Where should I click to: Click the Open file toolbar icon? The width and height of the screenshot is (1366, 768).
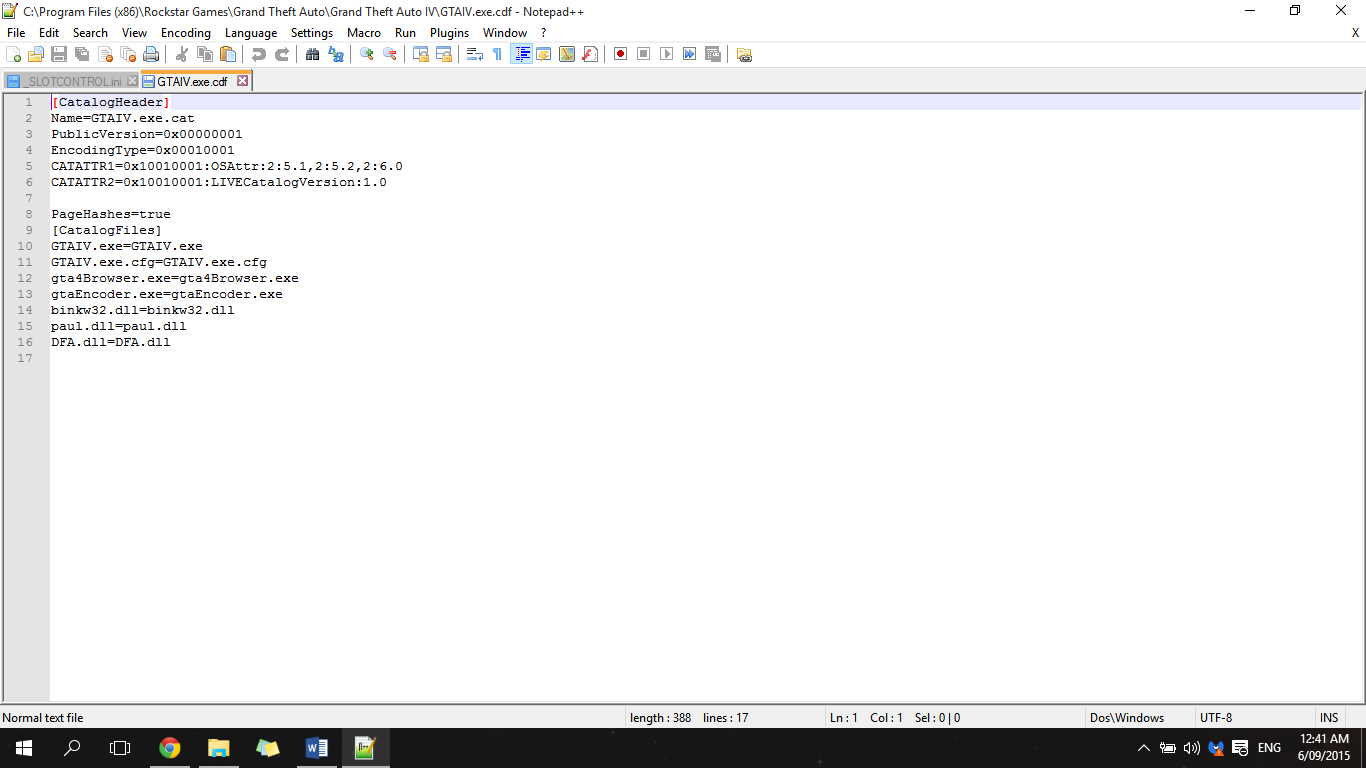(x=36, y=54)
